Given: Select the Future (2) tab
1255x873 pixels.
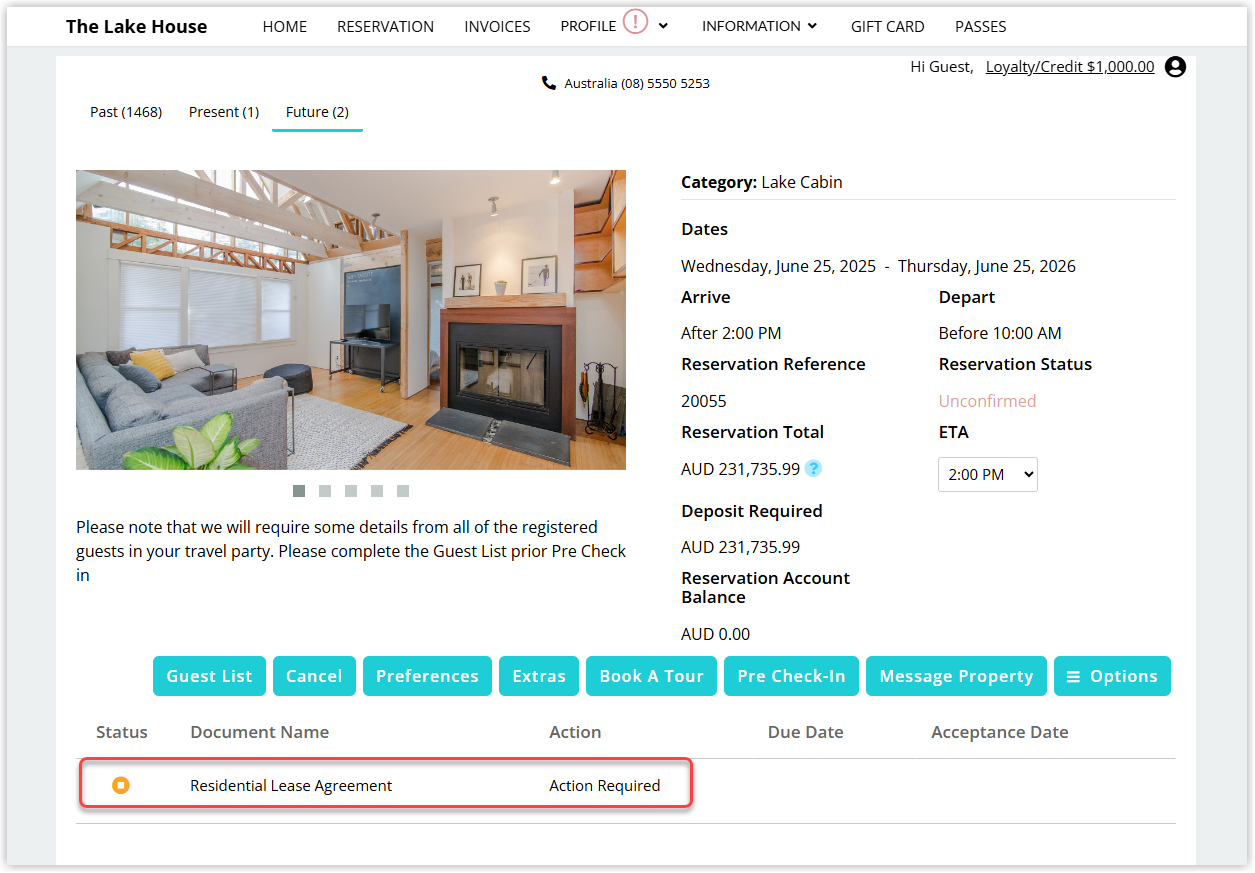Looking at the screenshot, I should click(317, 112).
